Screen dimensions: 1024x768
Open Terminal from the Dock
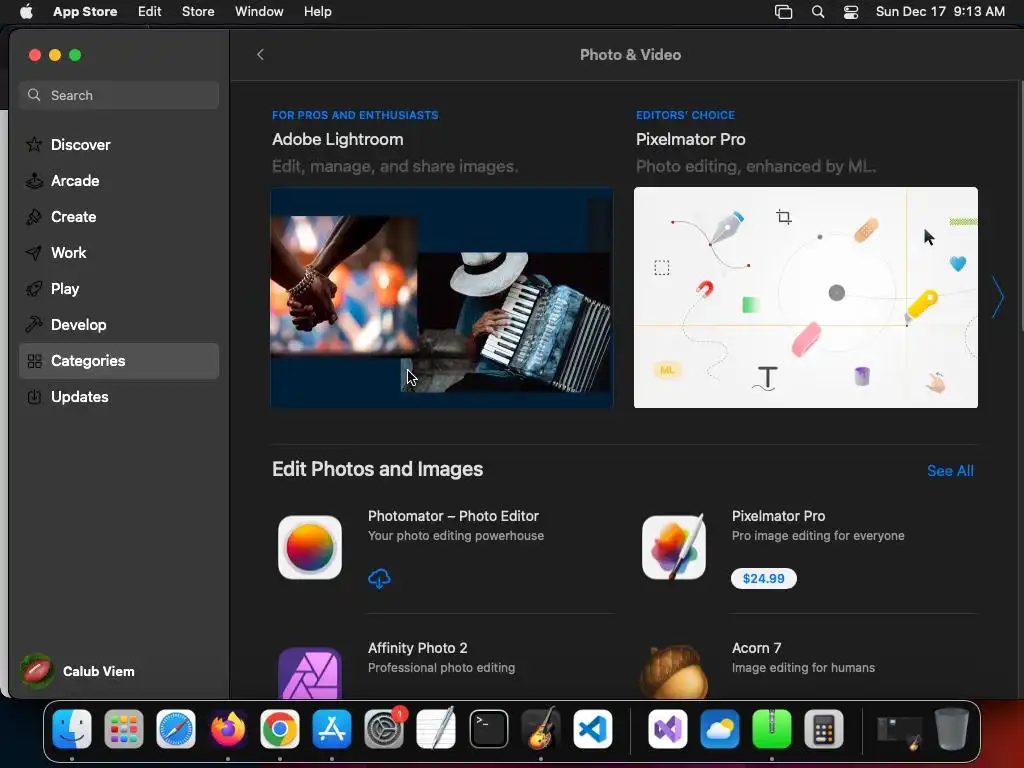coord(488,728)
